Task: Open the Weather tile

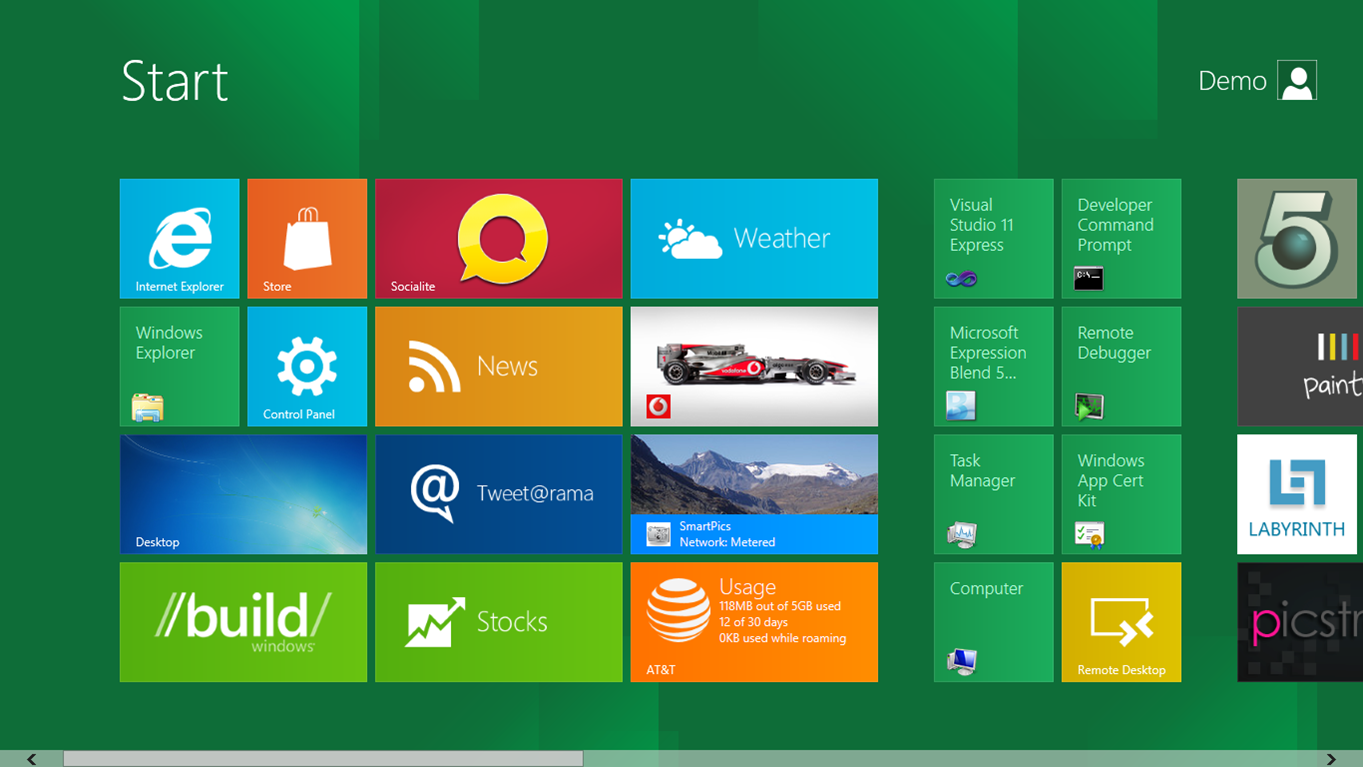Action: (754, 239)
